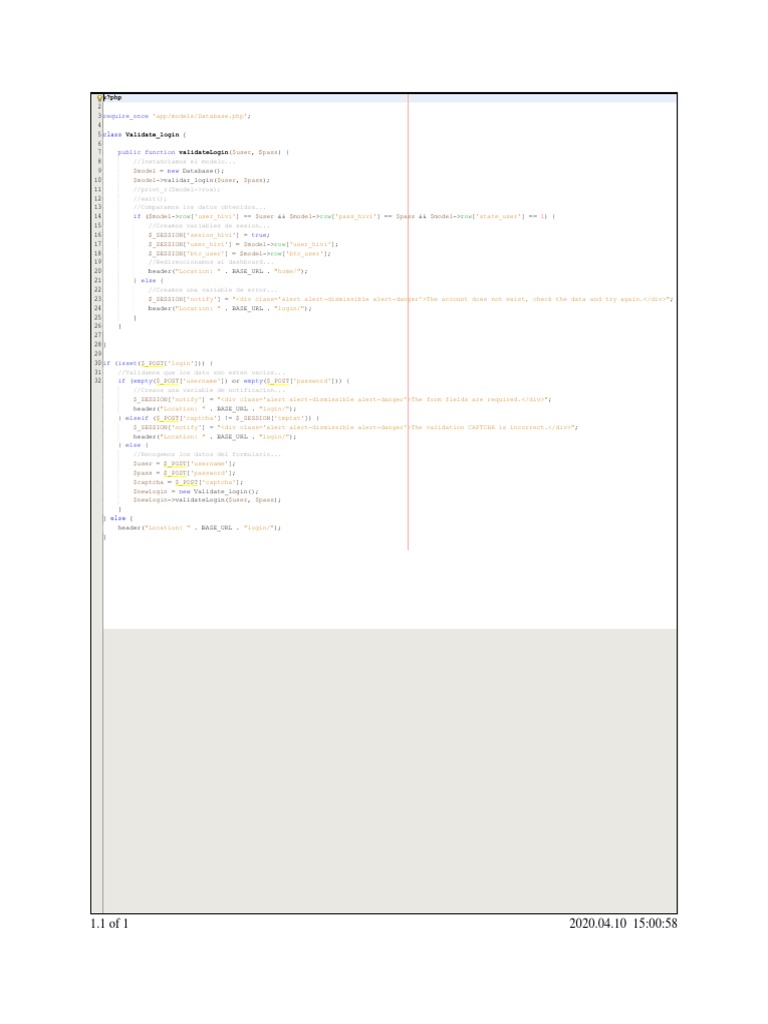Click the if isset($_POST['login']) line
The image size is (768, 1024).
158,363
